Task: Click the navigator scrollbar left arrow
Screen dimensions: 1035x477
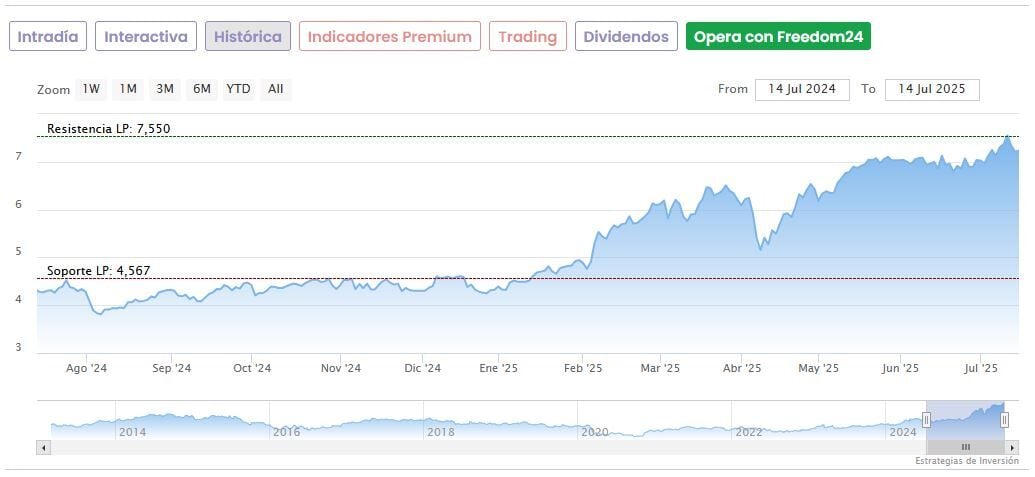Action: tap(43, 447)
